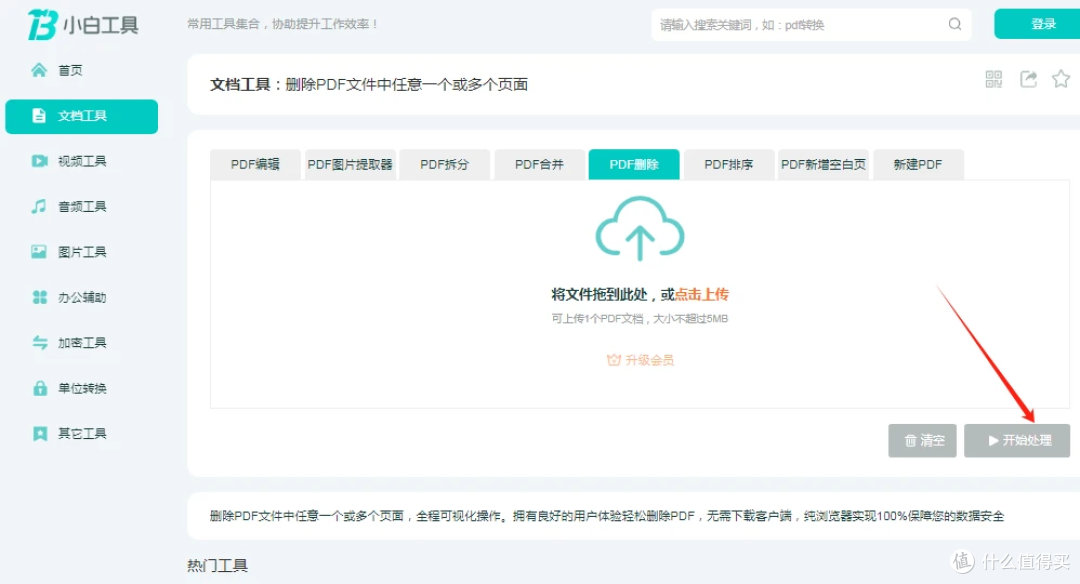Open 图片工具 in the sidebar
Screen dimensions: 1080x584
coord(69,252)
